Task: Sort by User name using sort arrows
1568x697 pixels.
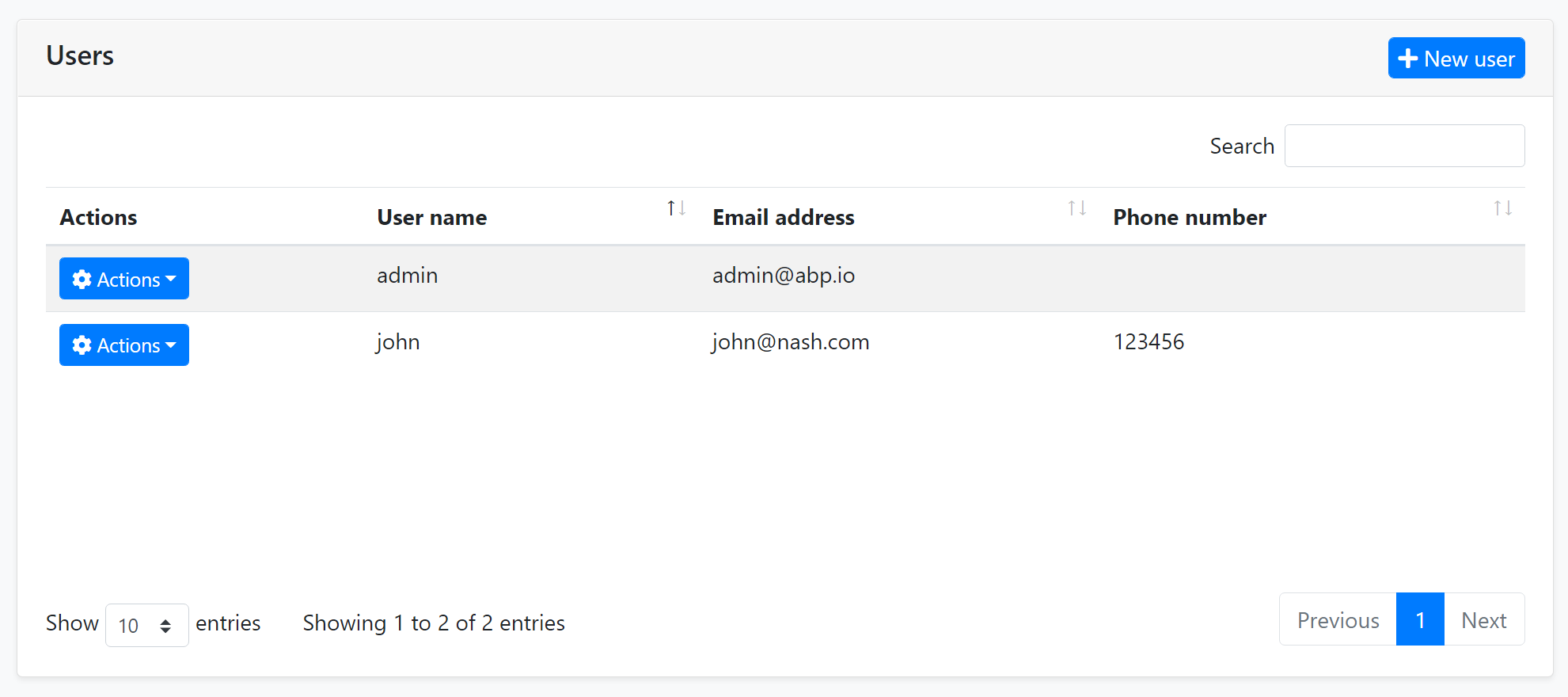Action: click(x=676, y=208)
